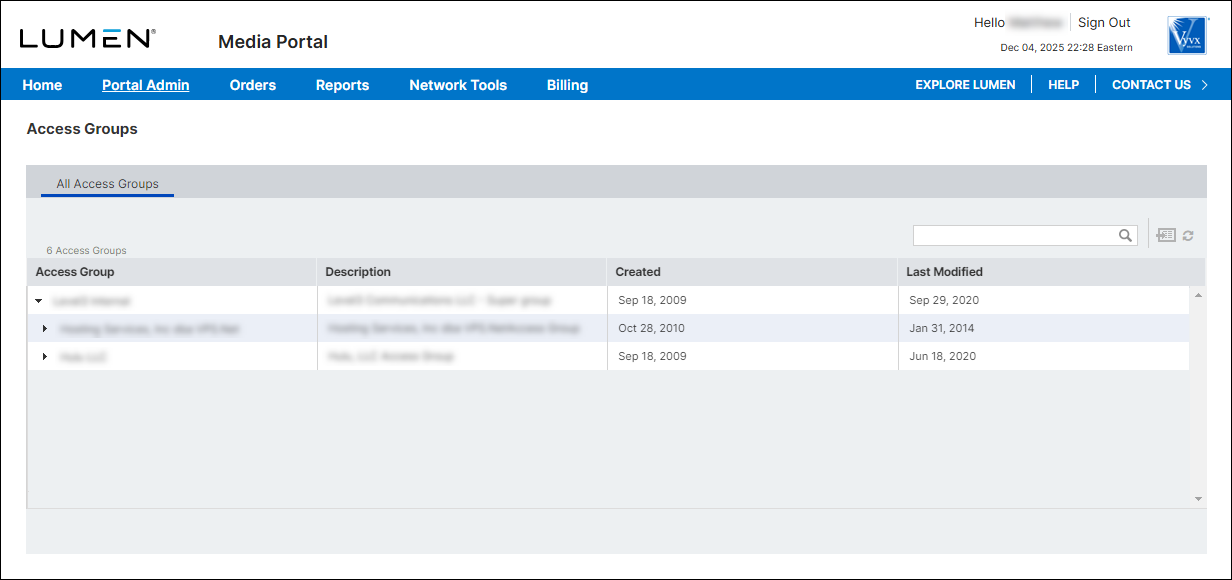Click the export list icon
Screen dimensions: 1232x580
click(1166, 235)
